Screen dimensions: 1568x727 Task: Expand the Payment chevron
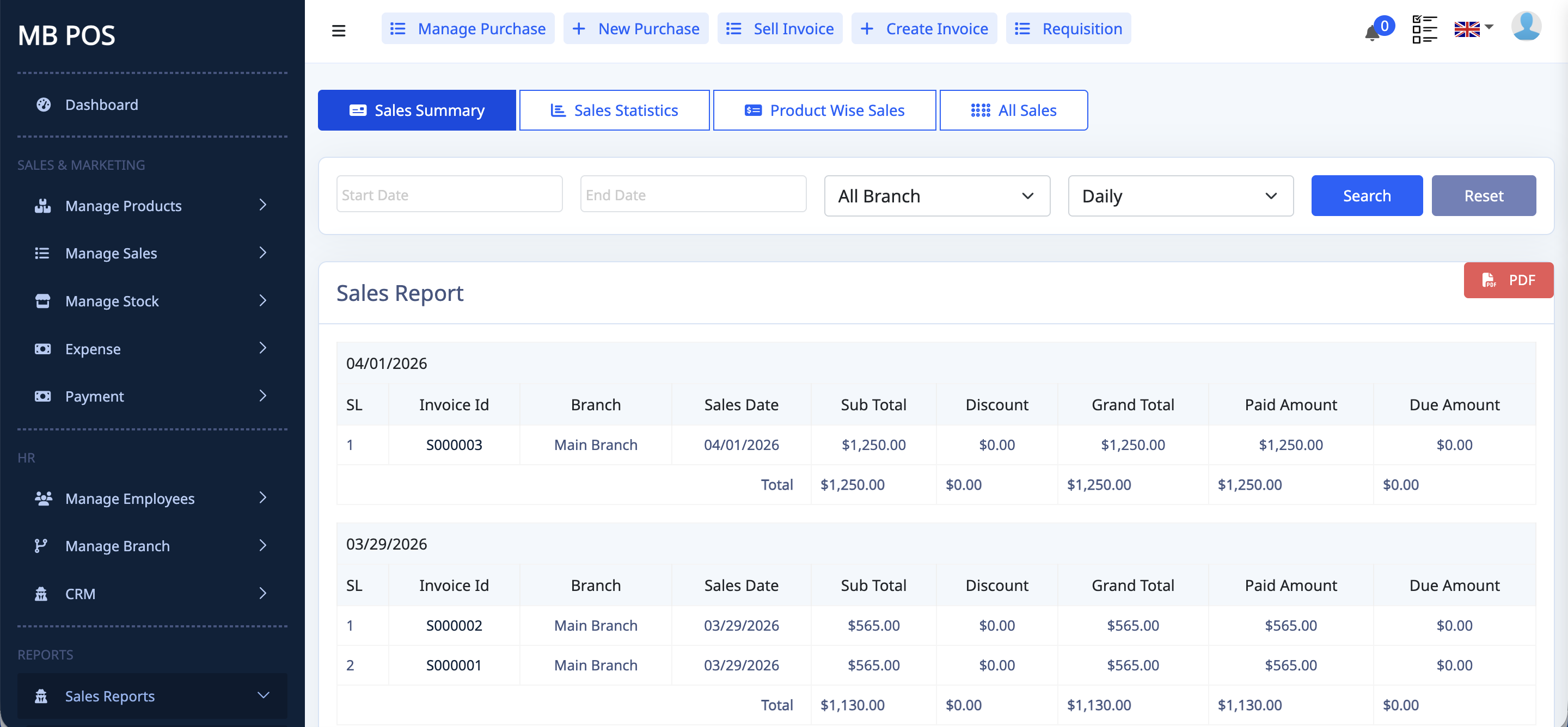coord(263,396)
